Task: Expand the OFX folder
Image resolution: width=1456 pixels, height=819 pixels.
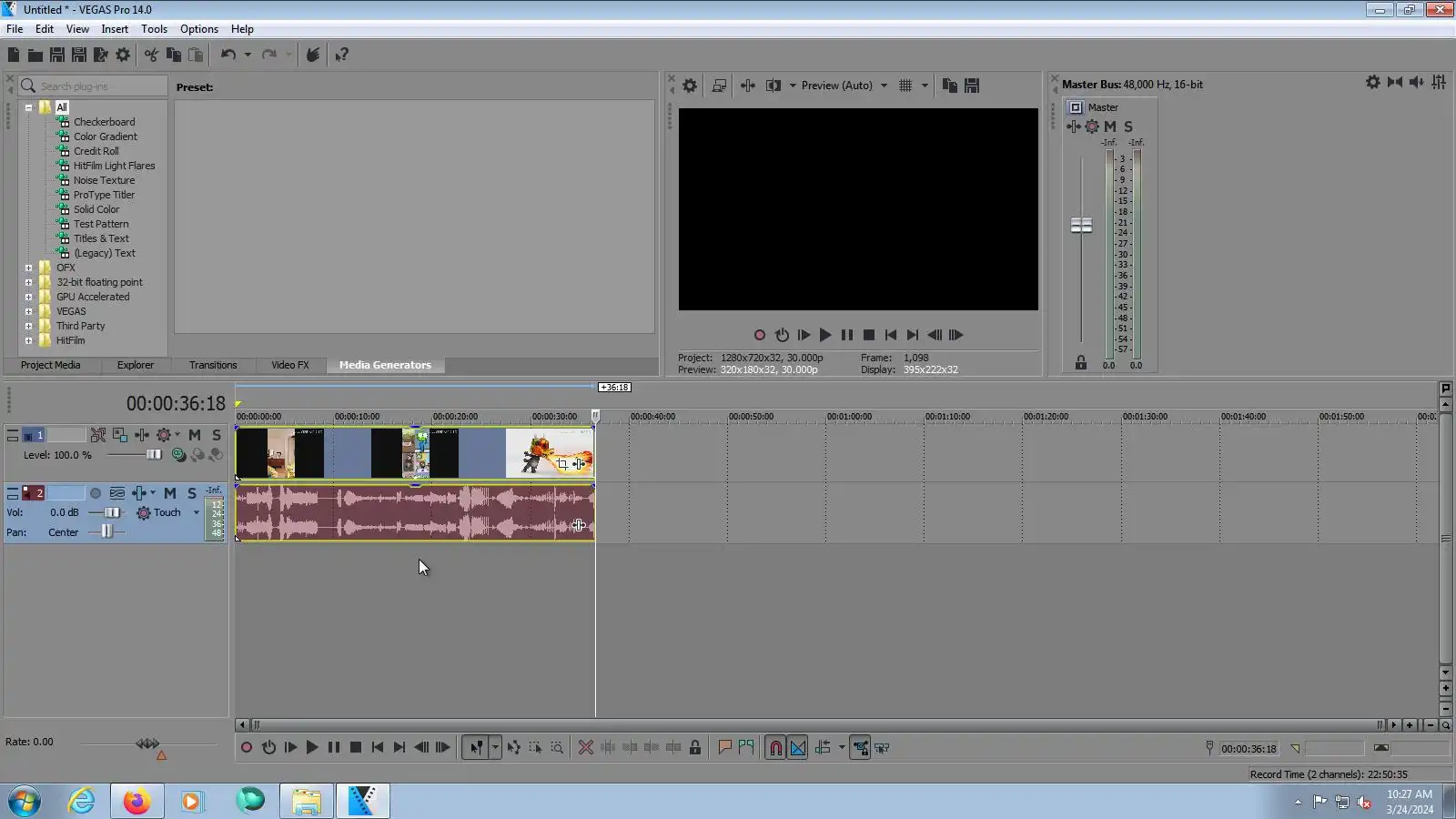Action: coord(28,268)
